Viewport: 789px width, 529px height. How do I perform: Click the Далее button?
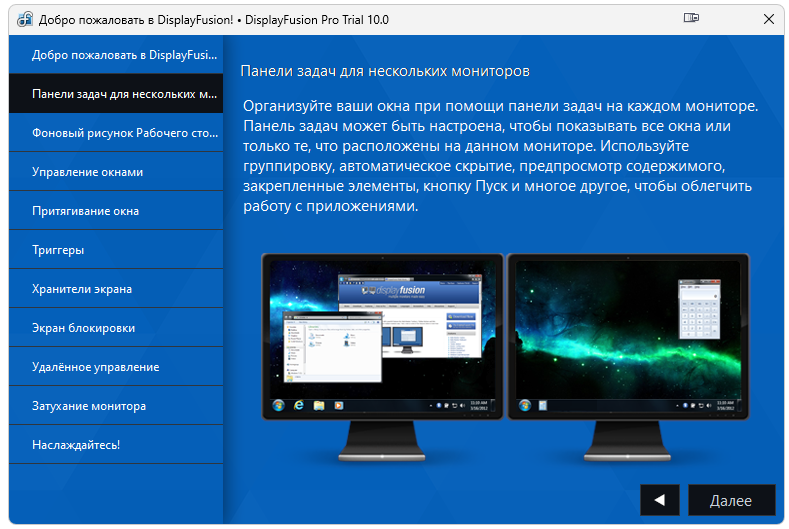pos(731,500)
